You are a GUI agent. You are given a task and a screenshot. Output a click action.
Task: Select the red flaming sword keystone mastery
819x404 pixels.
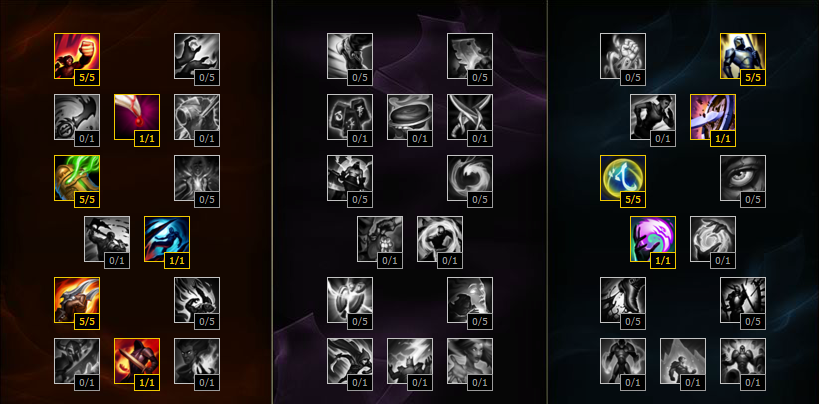click(137, 361)
